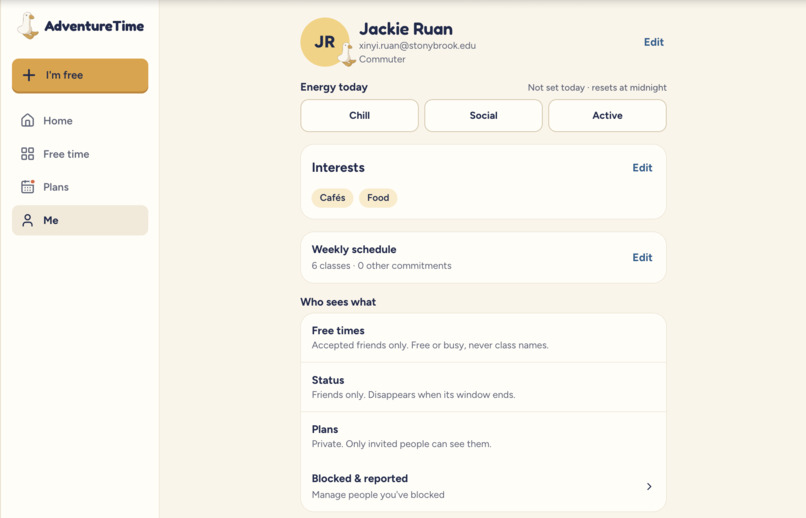
Task: Click the Status row title
Action: [328, 380]
